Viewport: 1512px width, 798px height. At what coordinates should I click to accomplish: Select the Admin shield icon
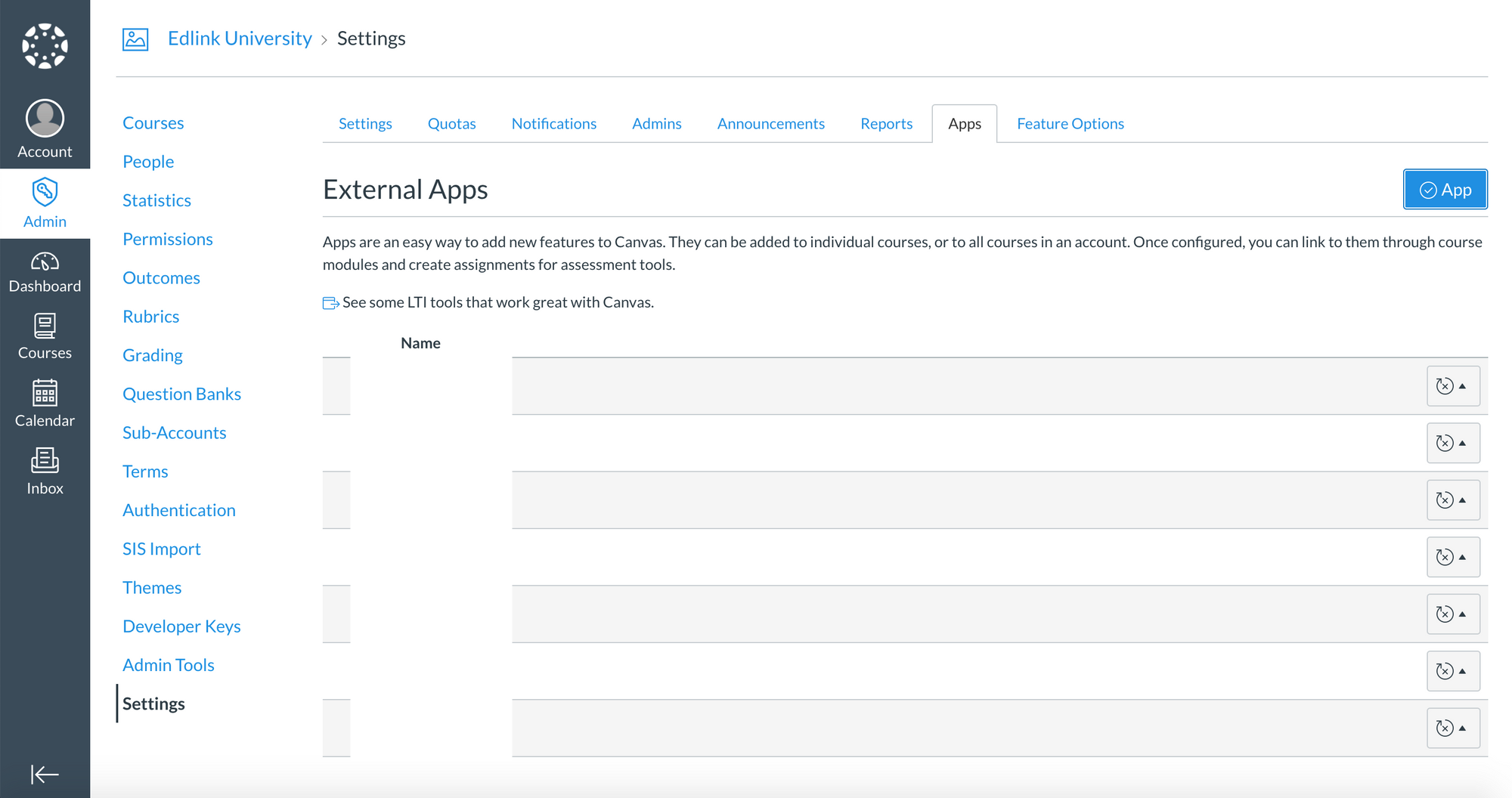tap(45, 193)
